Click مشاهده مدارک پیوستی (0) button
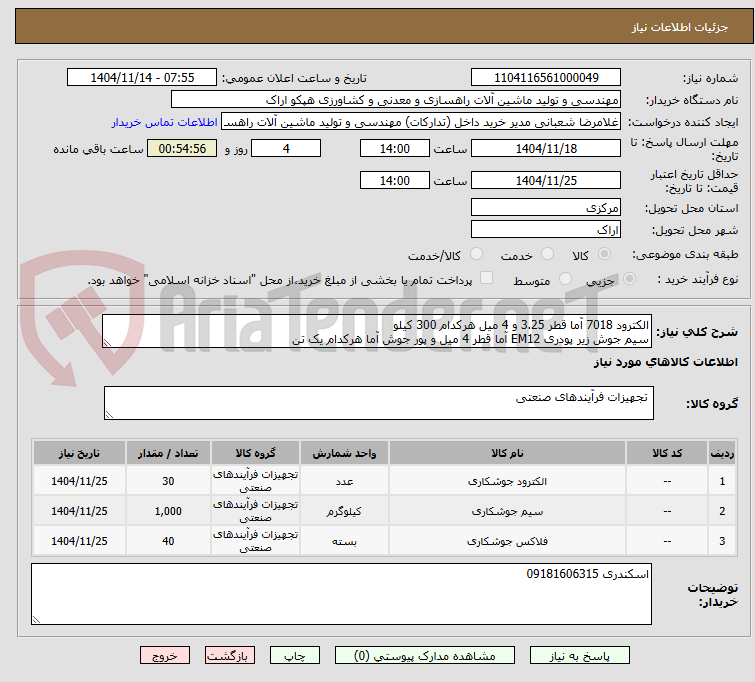 [x=425, y=656]
